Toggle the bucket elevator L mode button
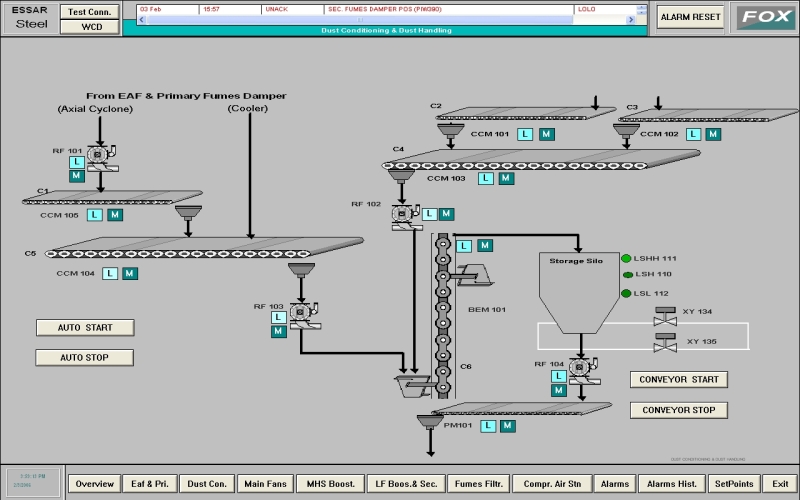This screenshot has width=800, height=500. point(463,246)
